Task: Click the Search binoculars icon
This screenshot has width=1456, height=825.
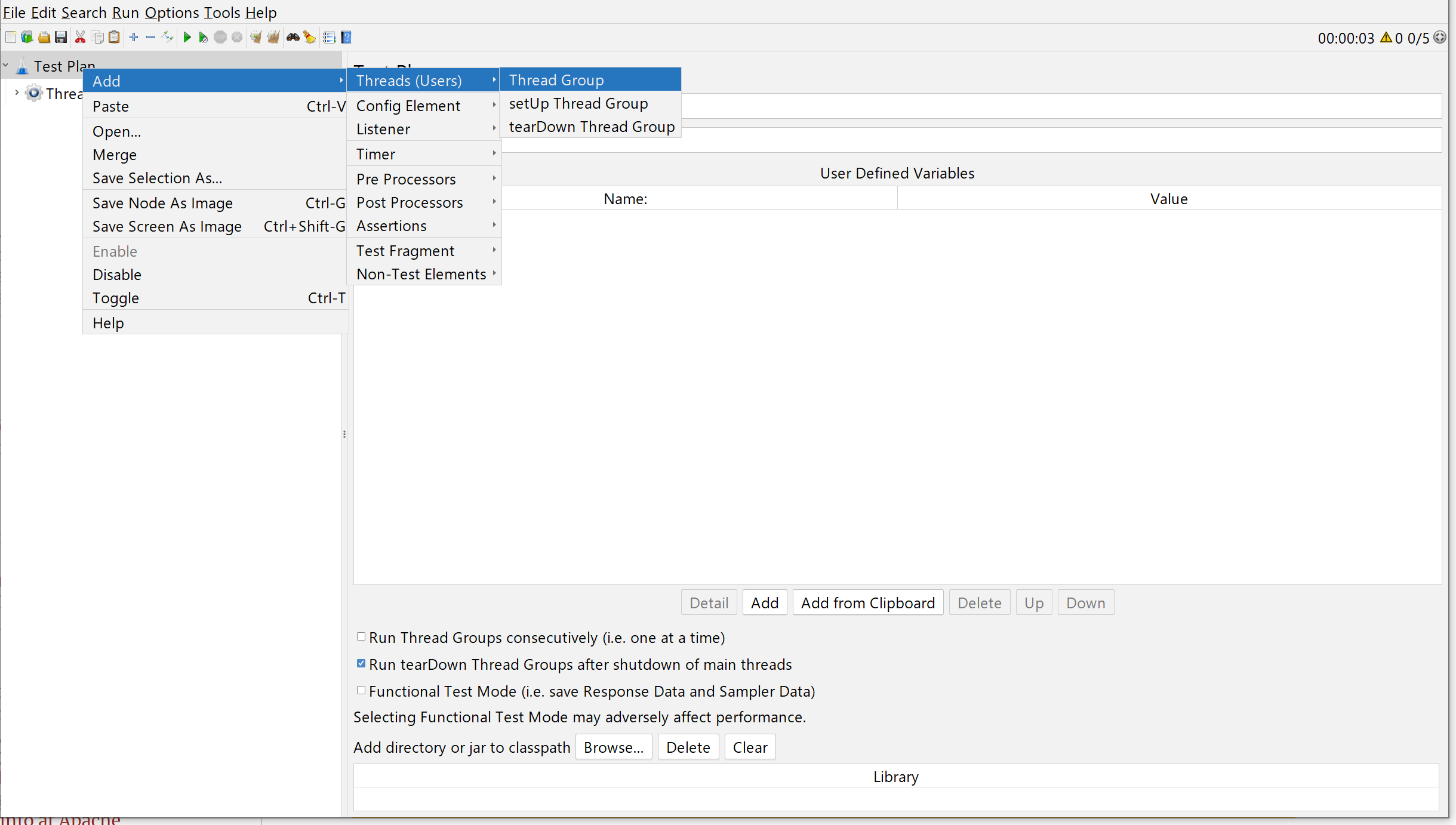Action: pyautogui.click(x=293, y=38)
